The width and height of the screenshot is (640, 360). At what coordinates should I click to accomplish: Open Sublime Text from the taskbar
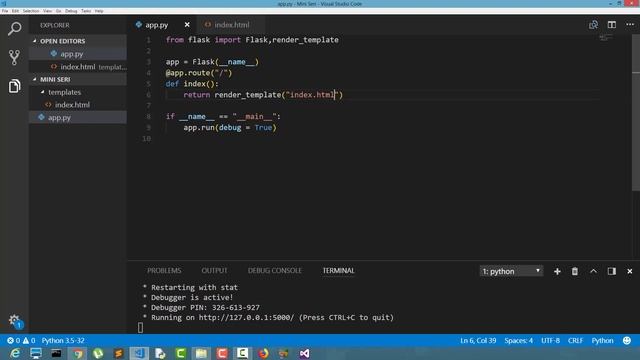(118, 353)
